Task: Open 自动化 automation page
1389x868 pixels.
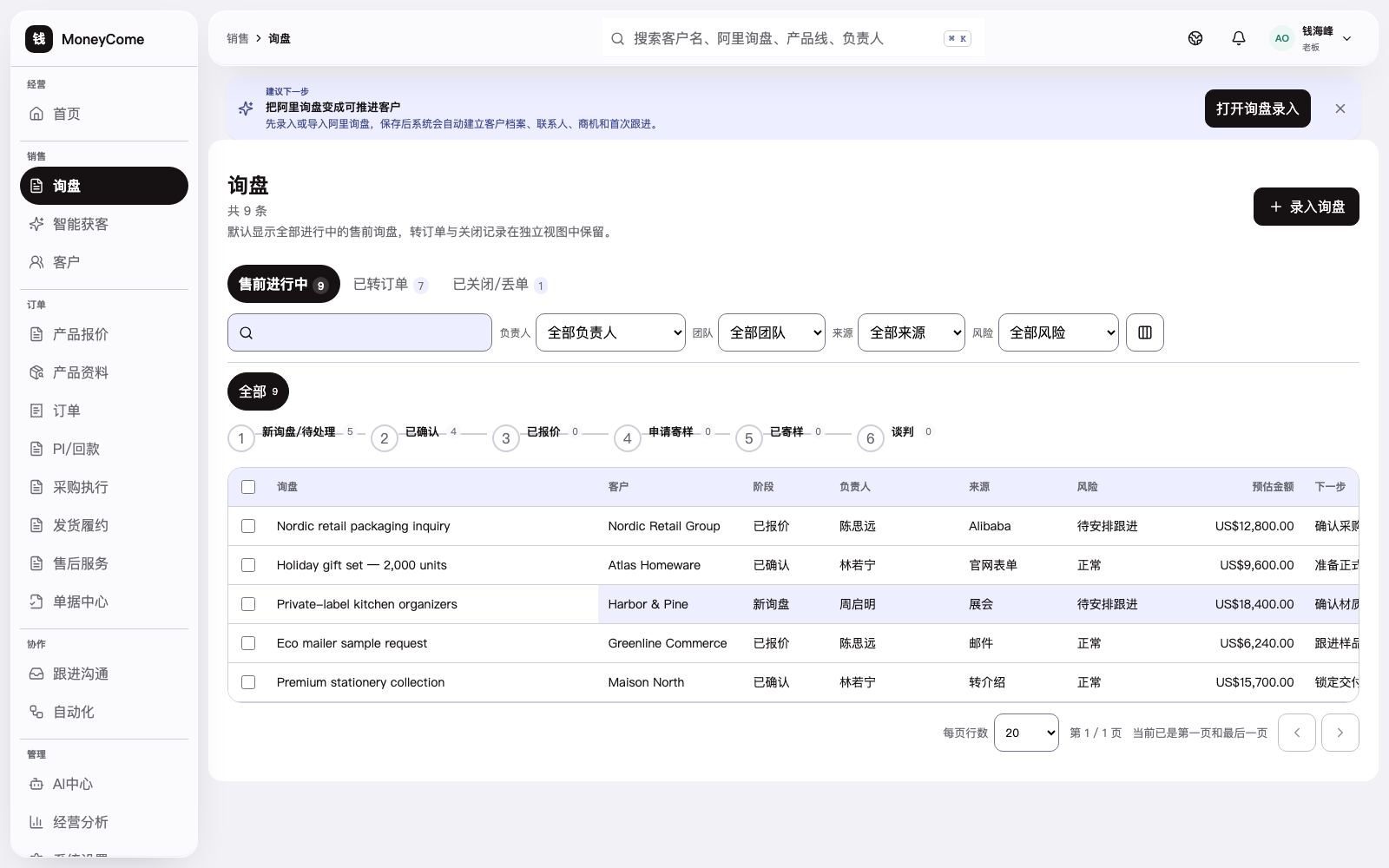Action: click(103, 712)
